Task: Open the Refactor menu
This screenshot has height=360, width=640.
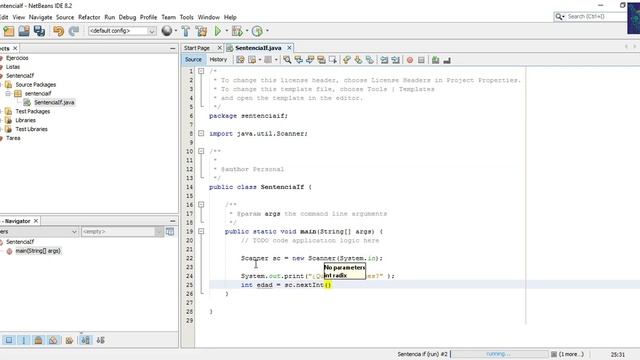Action: tap(89, 17)
